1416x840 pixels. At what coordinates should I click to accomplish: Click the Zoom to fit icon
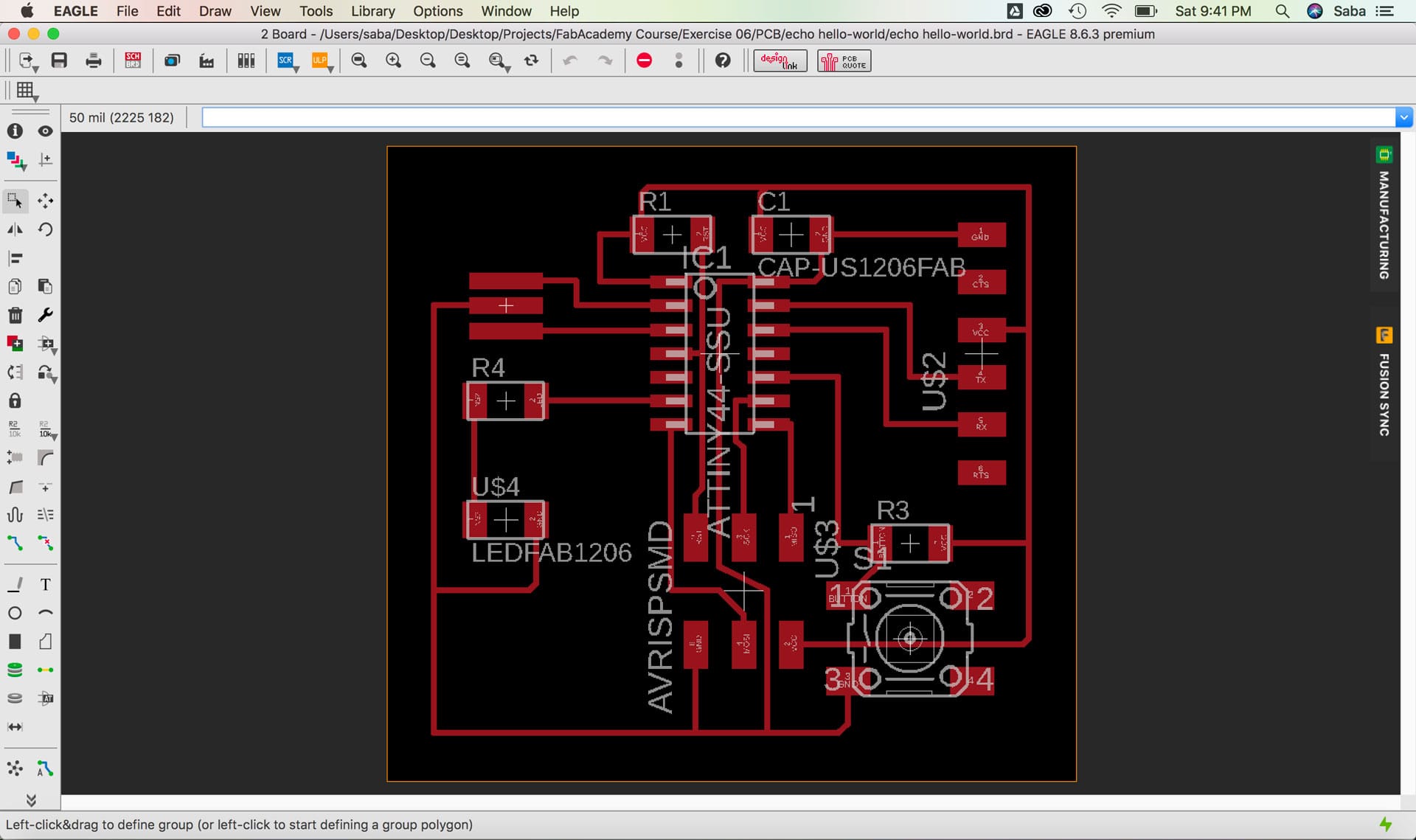[359, 60]
